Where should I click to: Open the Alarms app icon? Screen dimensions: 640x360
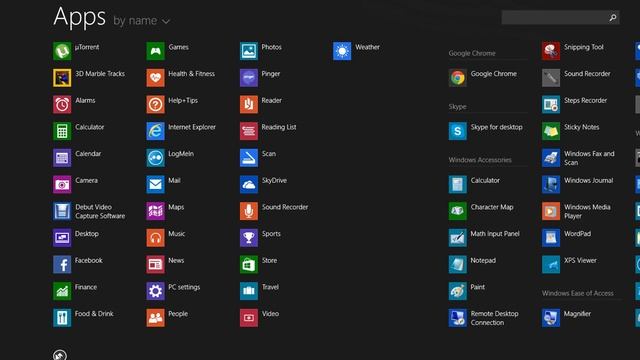[62, 104]
